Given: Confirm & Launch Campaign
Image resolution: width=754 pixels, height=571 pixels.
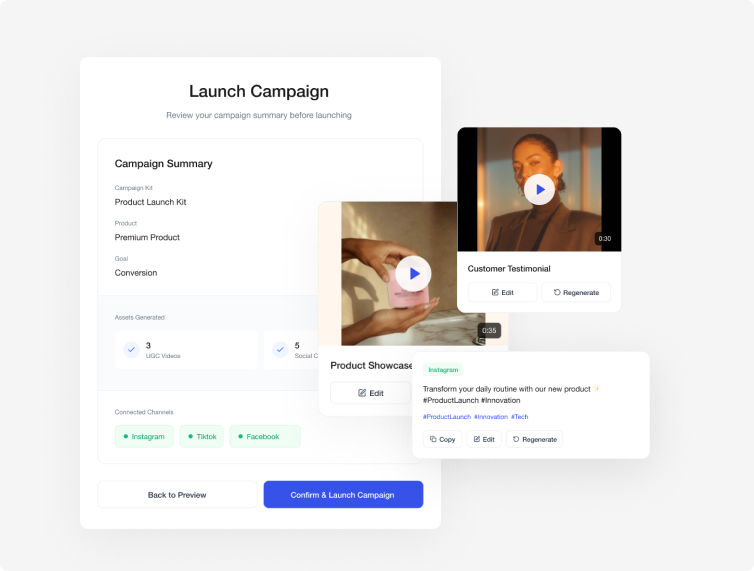Looking at the screenshot, I should pyautogui.click(x=343, y=495).
